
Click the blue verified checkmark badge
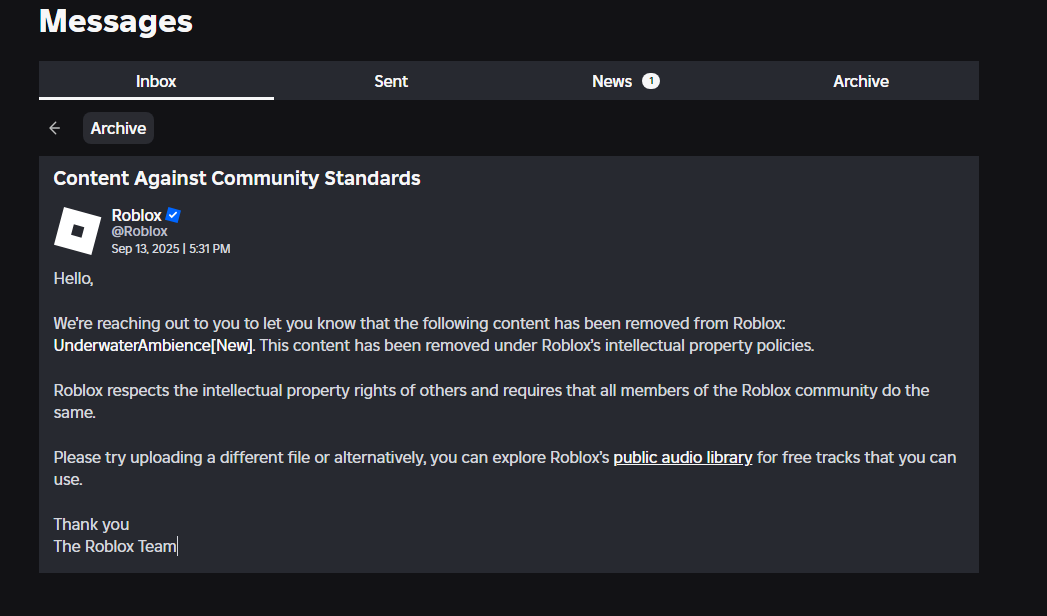click(x=174, y=215)
